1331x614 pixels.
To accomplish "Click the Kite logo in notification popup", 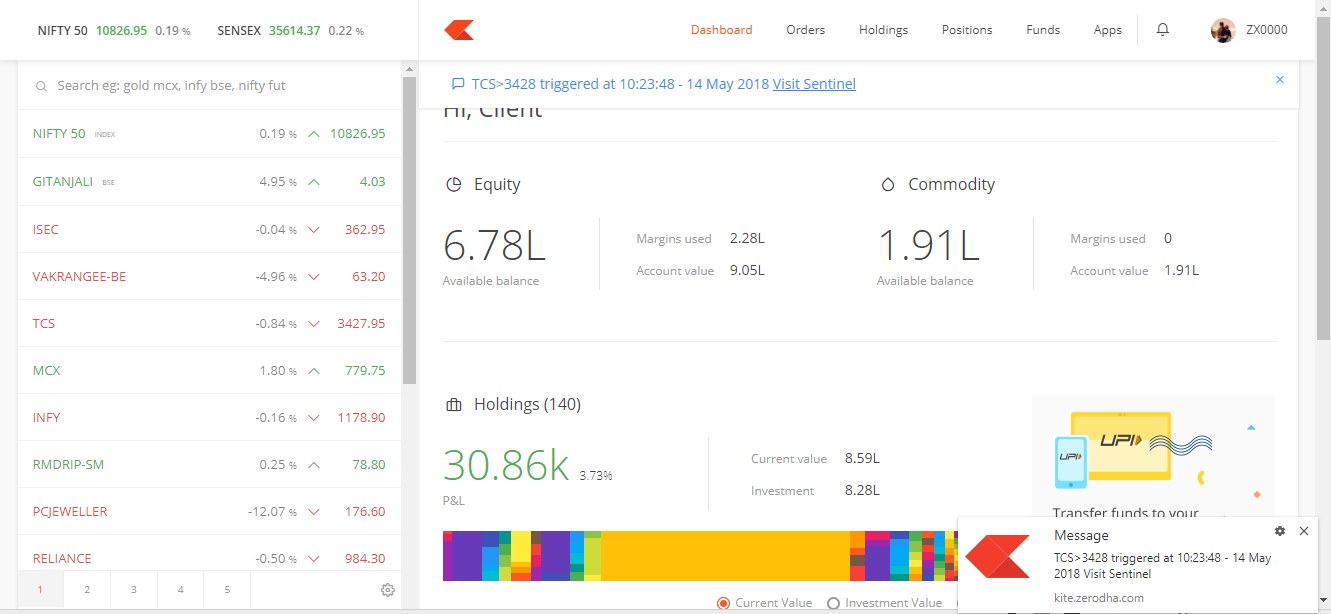I will [997, 557].
